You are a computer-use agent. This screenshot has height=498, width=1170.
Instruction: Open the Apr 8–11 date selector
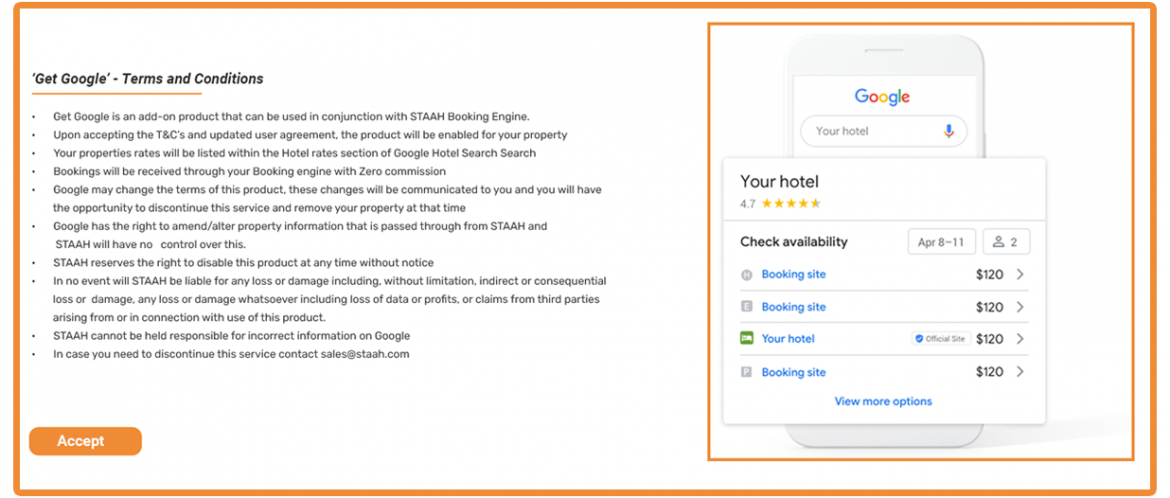tap(940, 242)
